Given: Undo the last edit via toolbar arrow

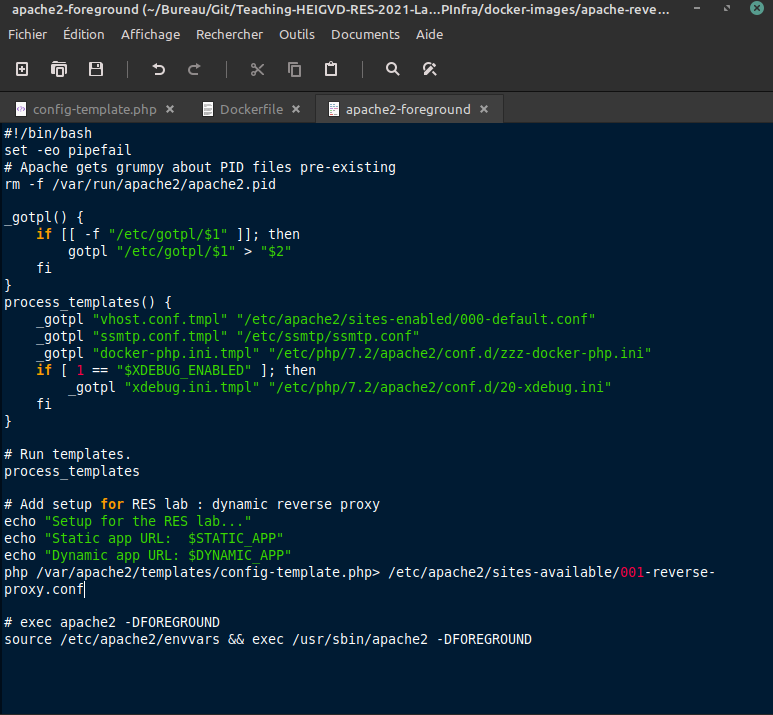Looking at the screenshot, I should tap(158, 69).
